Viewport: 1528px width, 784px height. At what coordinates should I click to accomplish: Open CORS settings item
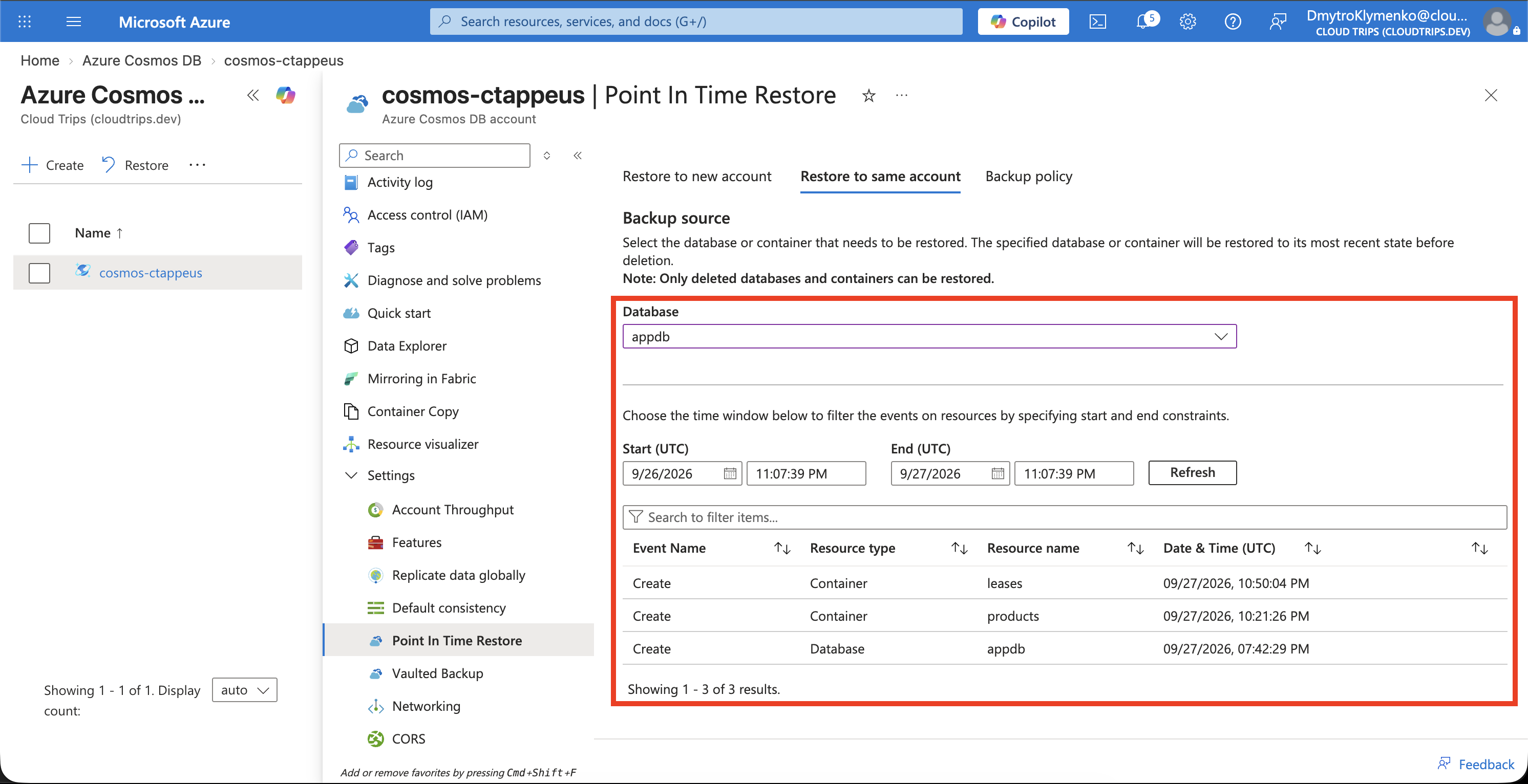(408, 738)
